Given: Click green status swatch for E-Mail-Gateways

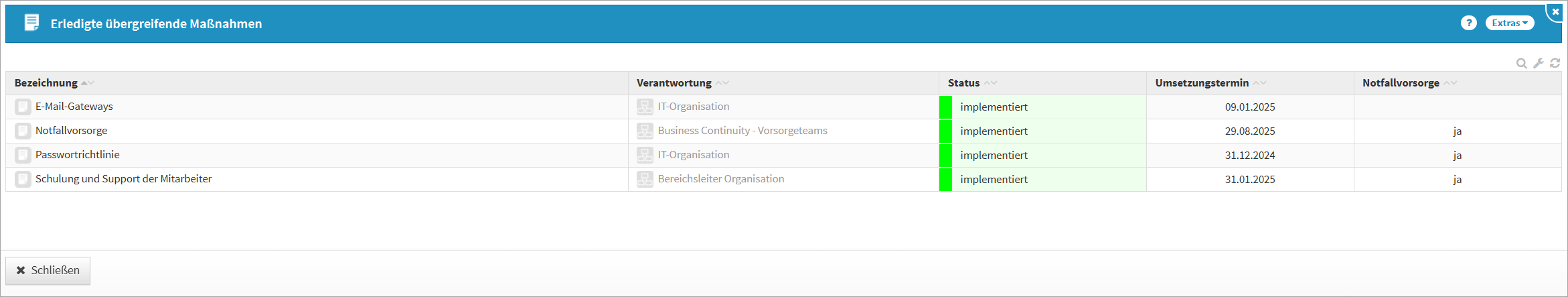Looking at the screenshot, I should coord(945,107).
